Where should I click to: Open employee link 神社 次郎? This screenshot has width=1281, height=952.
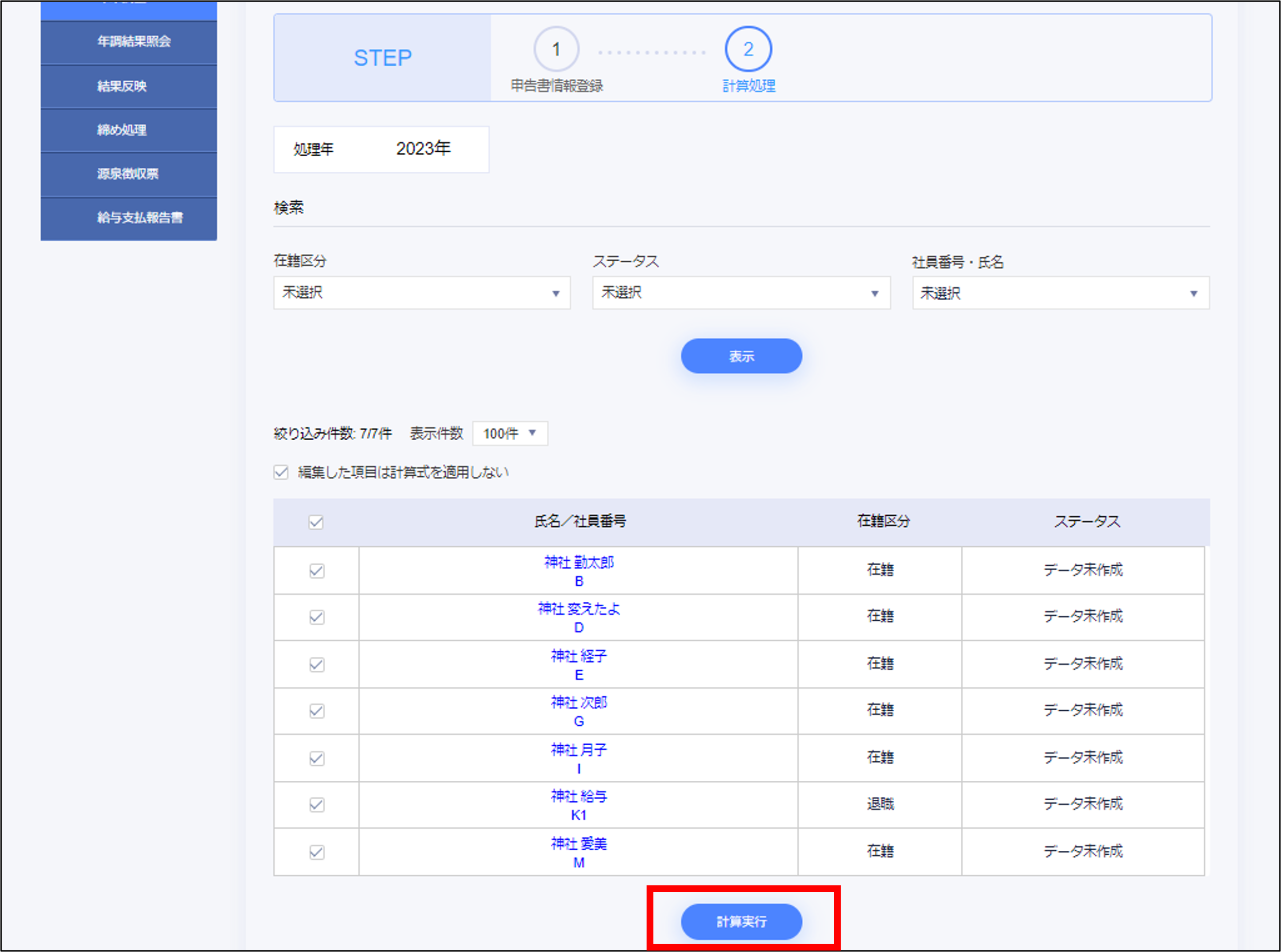(578, 702)
